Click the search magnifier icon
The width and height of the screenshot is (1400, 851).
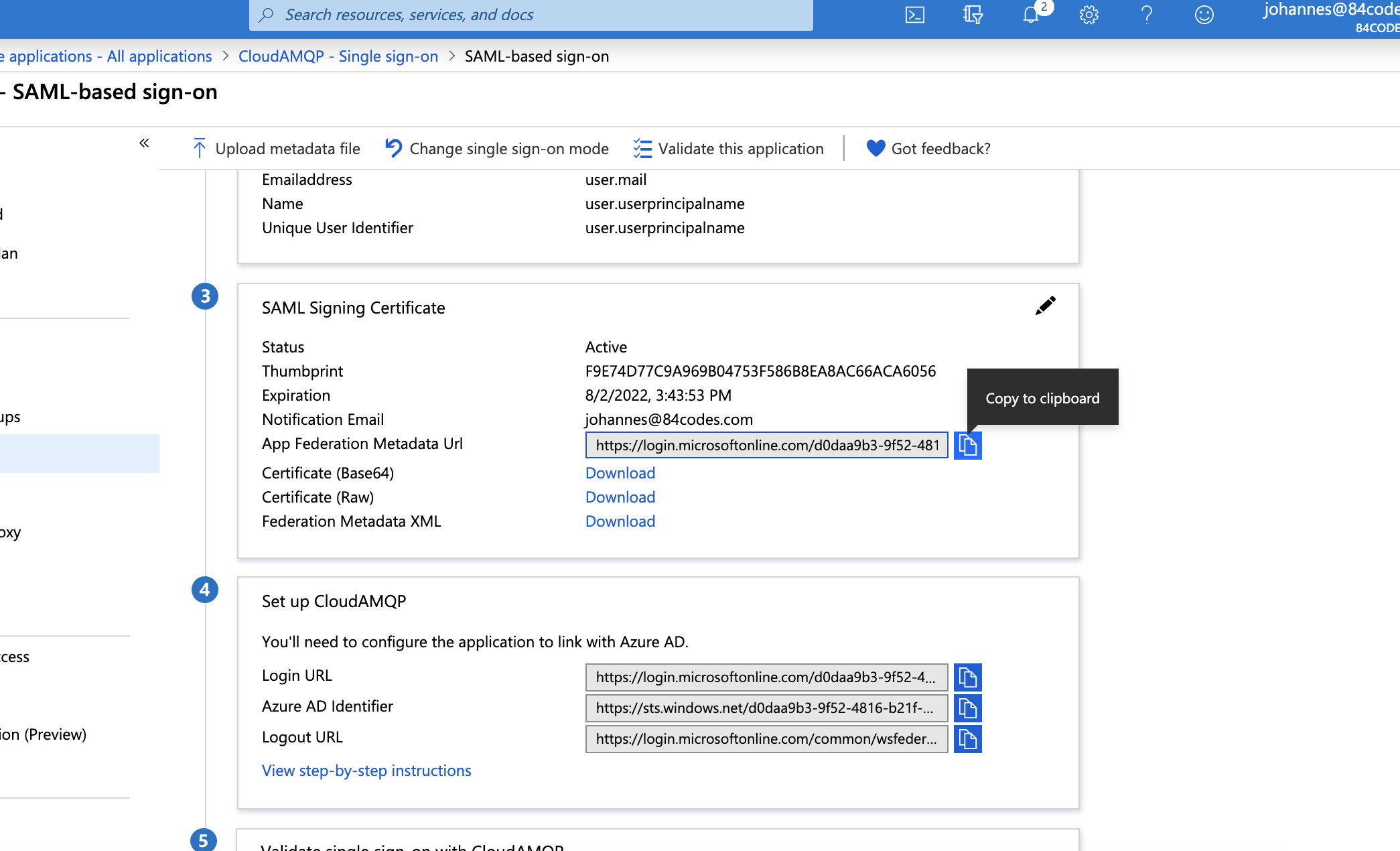point(266,15)
